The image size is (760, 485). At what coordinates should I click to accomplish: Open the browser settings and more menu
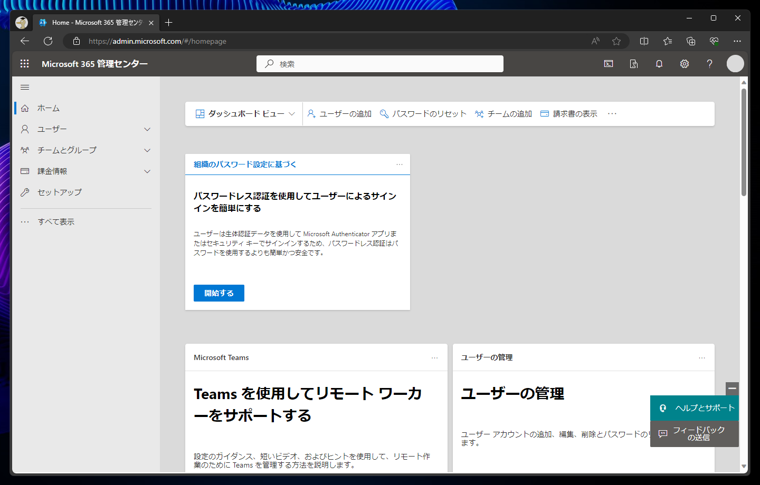737,41
